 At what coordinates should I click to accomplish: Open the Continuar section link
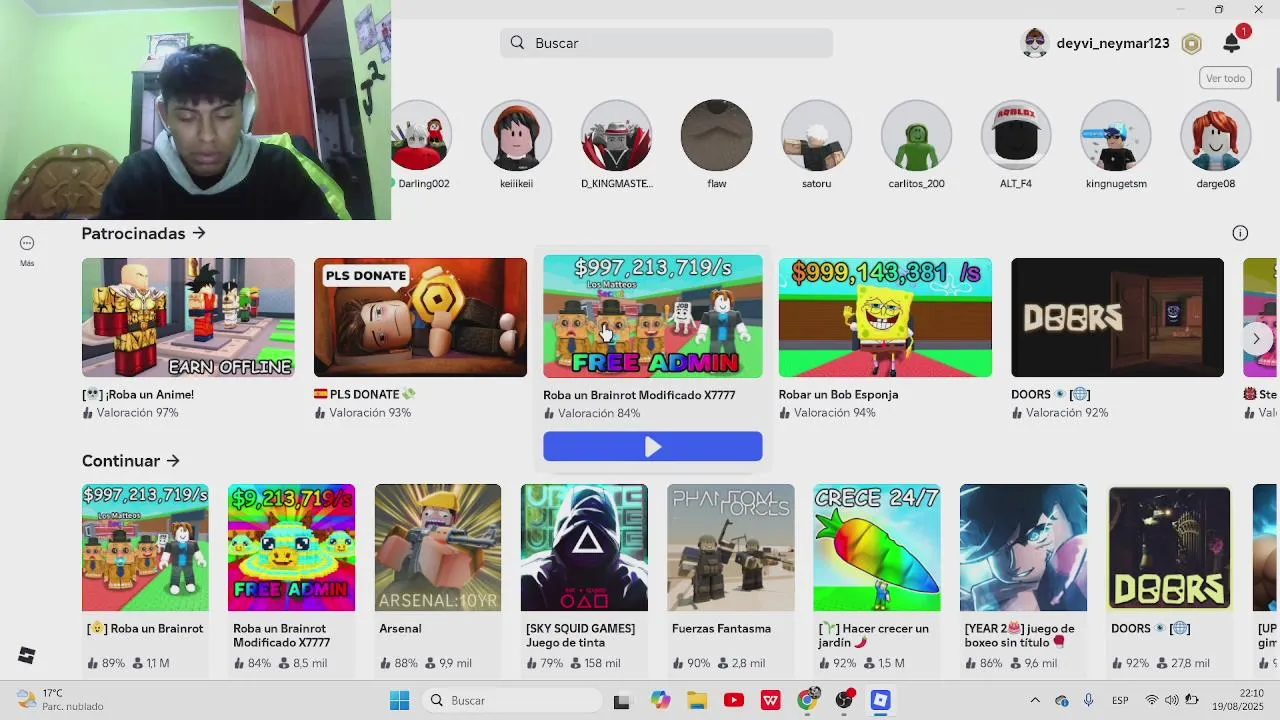click(130, 461)
